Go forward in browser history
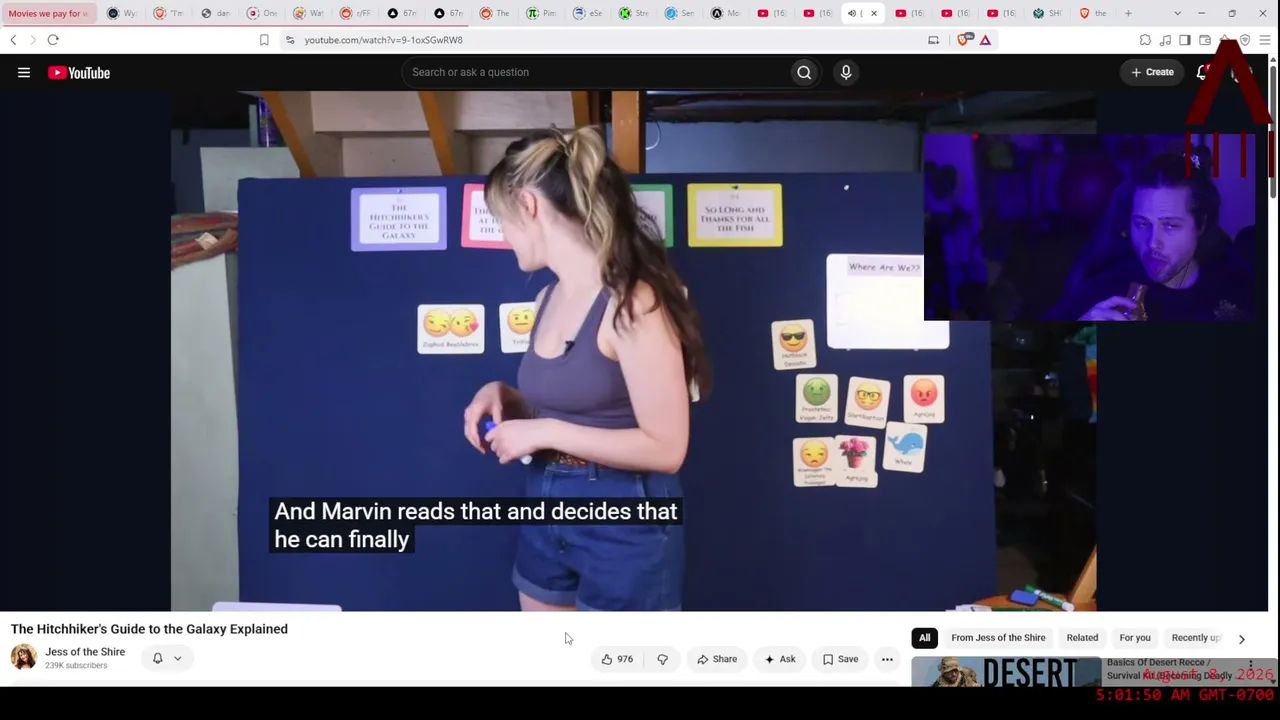 click(x=32, y=40)
